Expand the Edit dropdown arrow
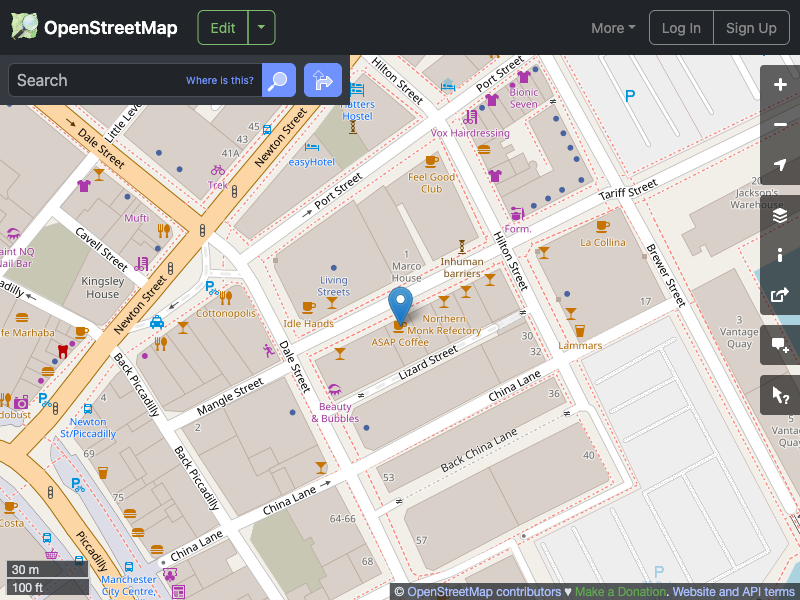This screenshot has height=600, width=800. tap(260, 27)
